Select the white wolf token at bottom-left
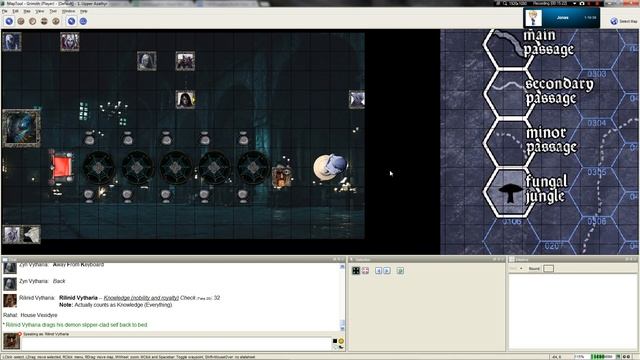The image size is (640, 360). (31, 235)
